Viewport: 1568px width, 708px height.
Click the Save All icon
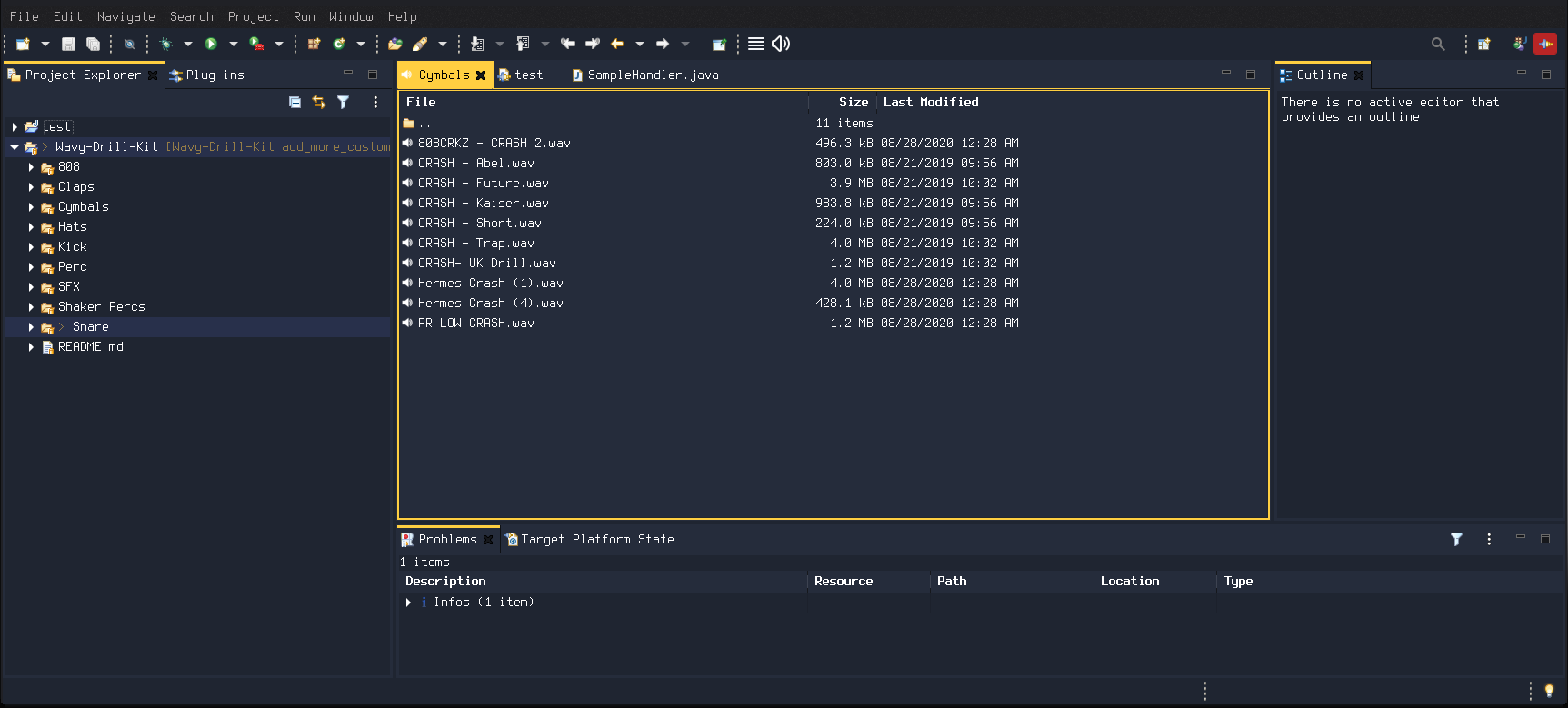click(x=93, y=44)
